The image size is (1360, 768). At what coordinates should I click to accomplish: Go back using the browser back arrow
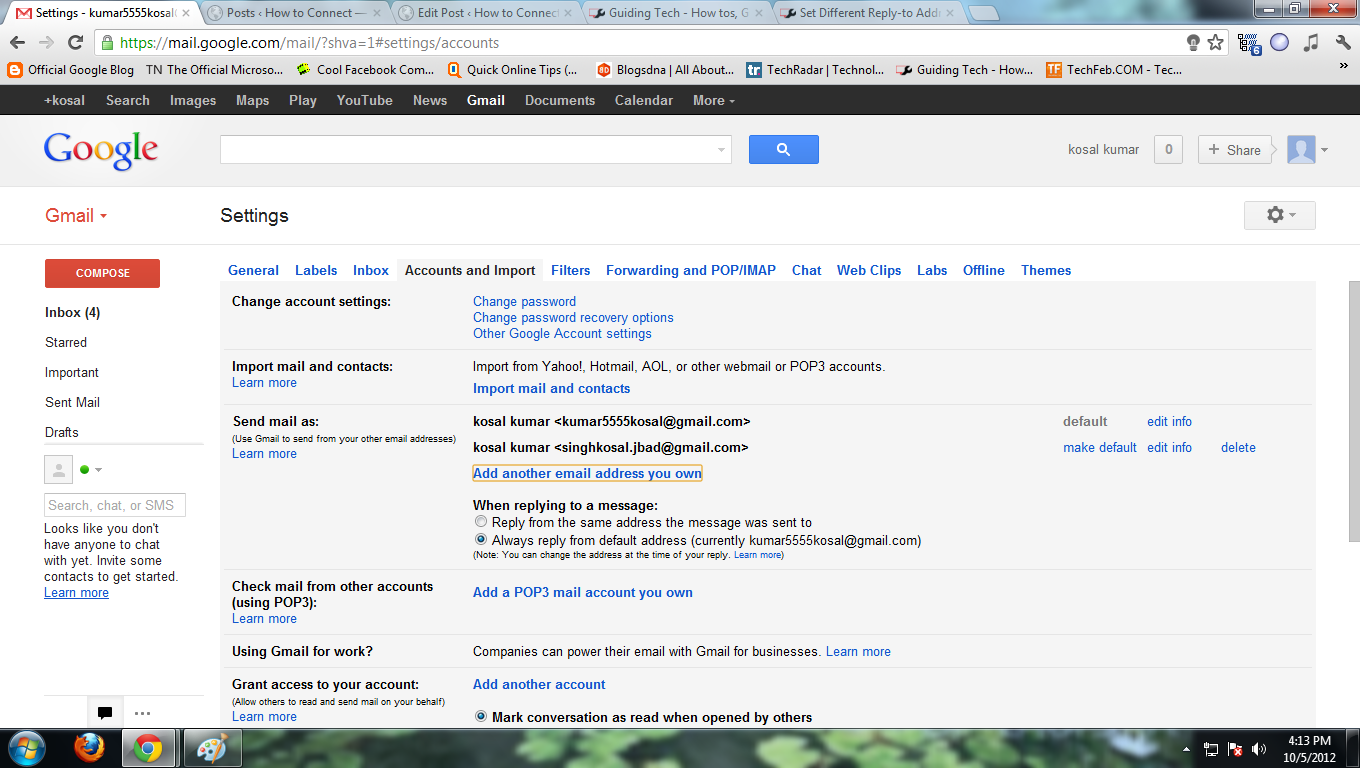click(x=17, y=43)
